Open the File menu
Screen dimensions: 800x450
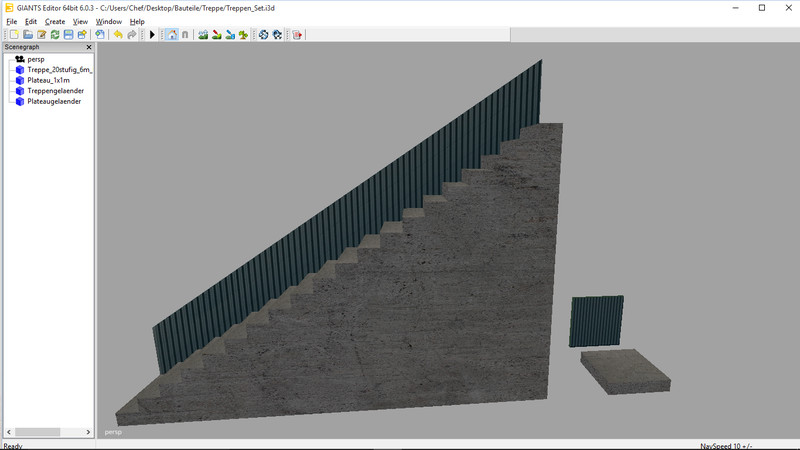coord(12,21)
